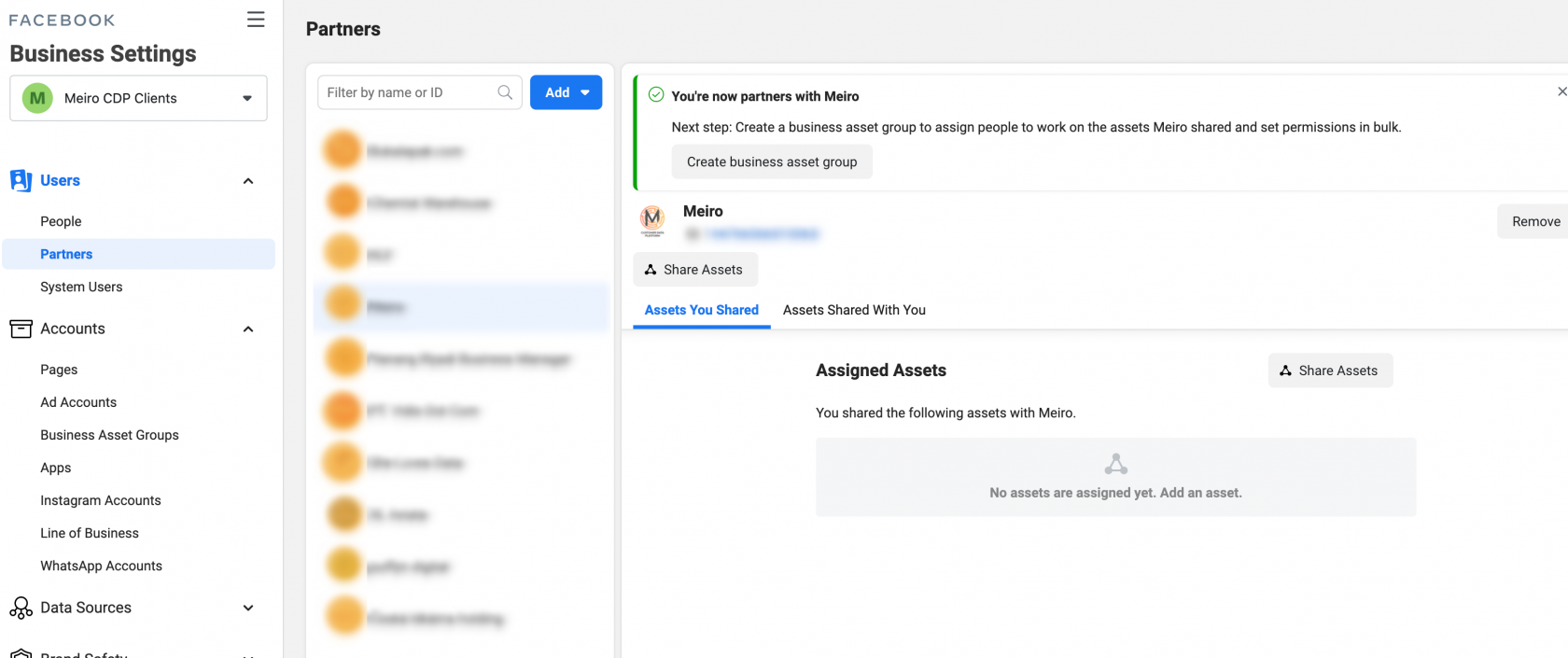The width and height of the screenshot is (1568, 658).
Task: Open System Users in the sidebar
Action: (81, 287)
